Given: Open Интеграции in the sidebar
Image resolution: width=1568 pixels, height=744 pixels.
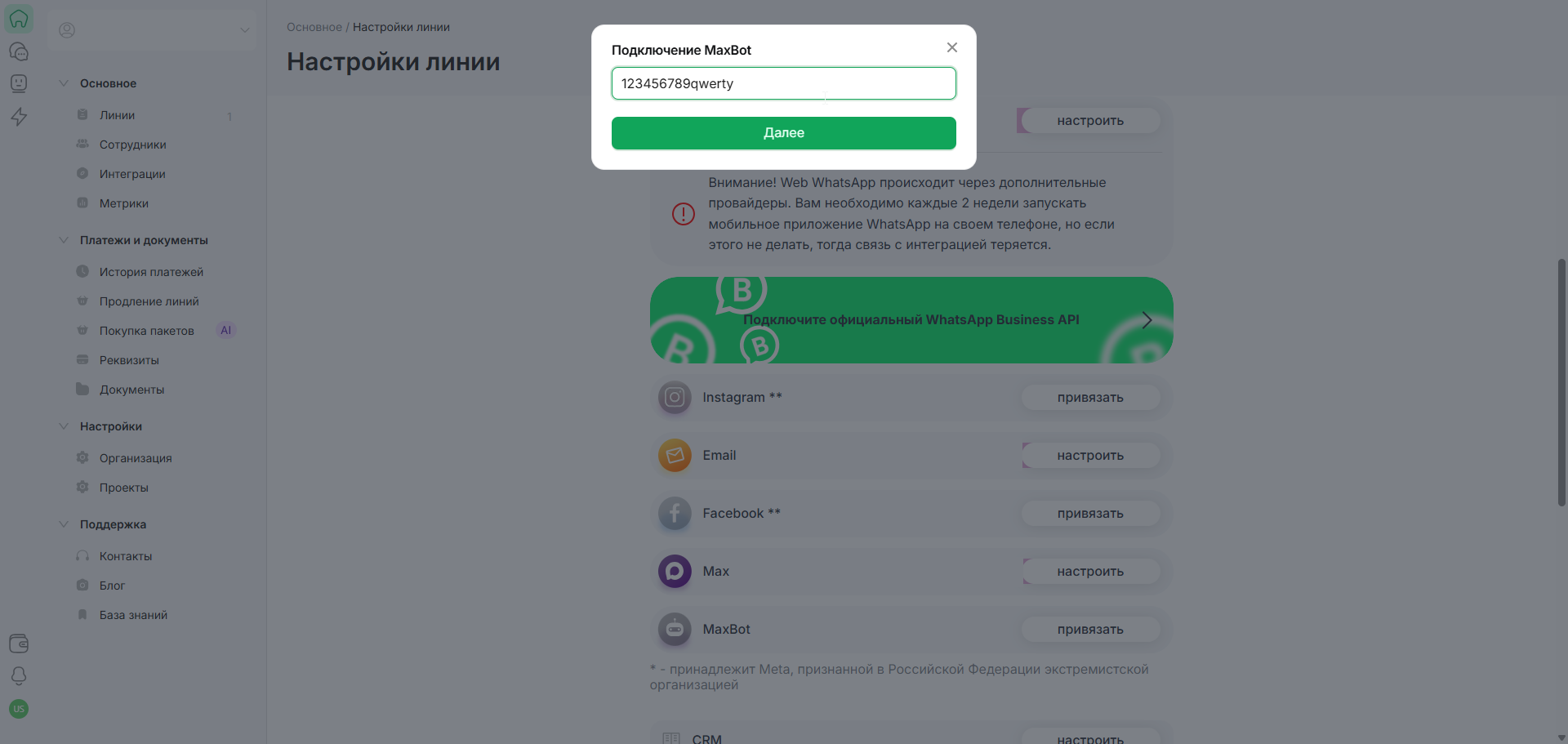Looking at the screenshot, I should 132,174.
